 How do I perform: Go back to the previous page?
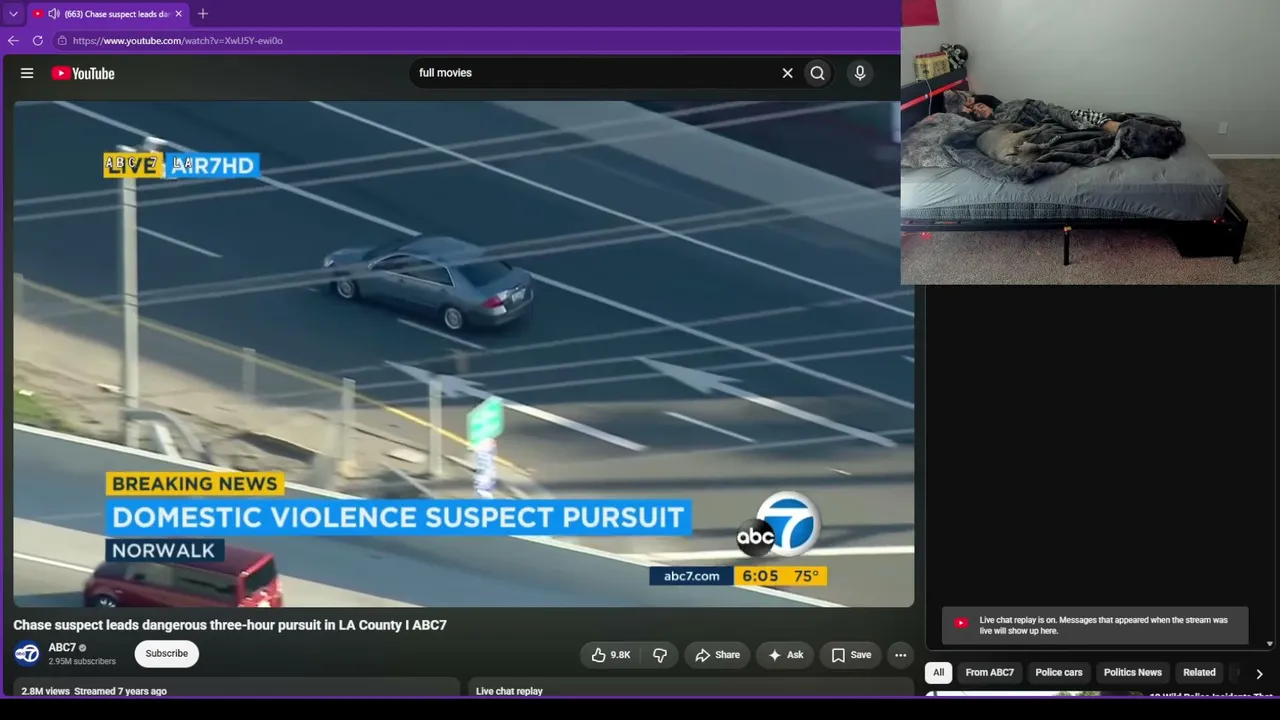[x=13, y=41]
